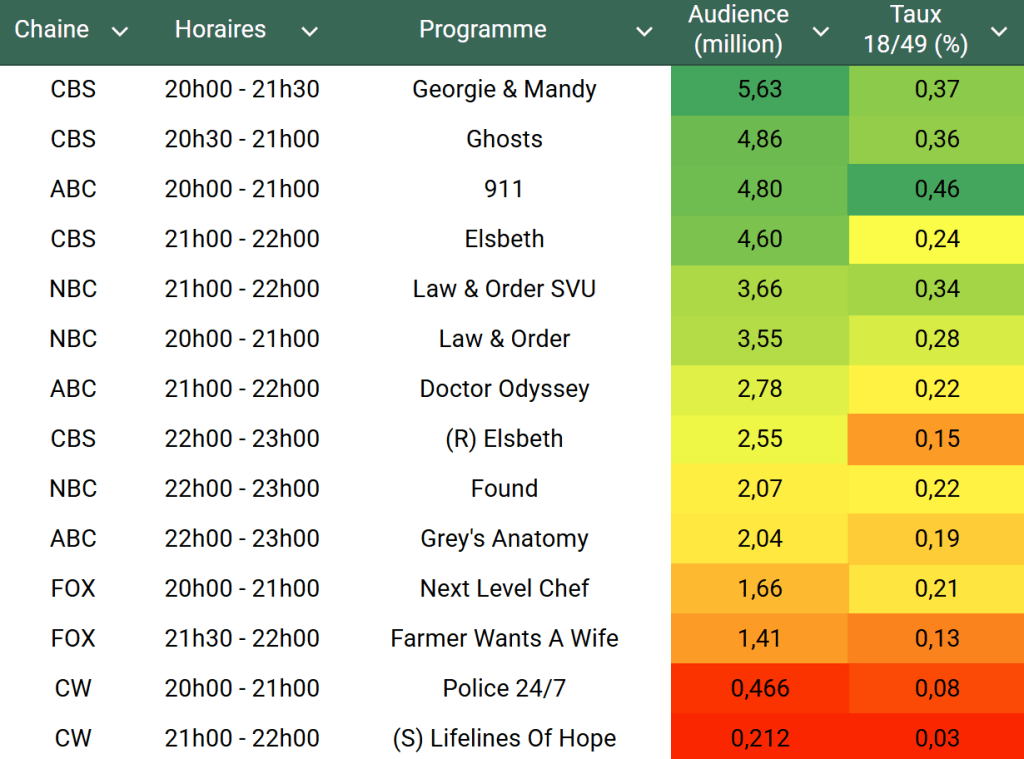This screenshot has height=759, width=1024.
Task: Select the 911 programme cell
Action: pyautogui.click(x=504, y=189)
